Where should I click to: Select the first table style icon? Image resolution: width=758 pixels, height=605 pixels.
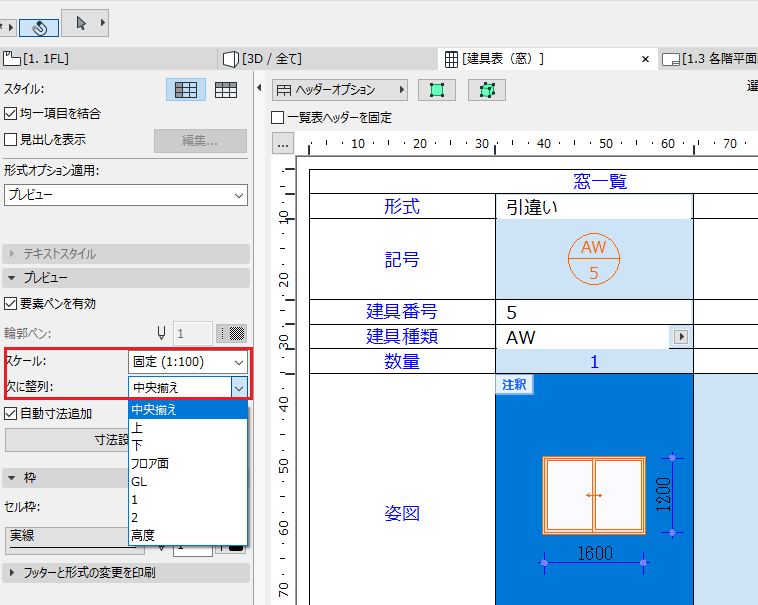[186, 90]
